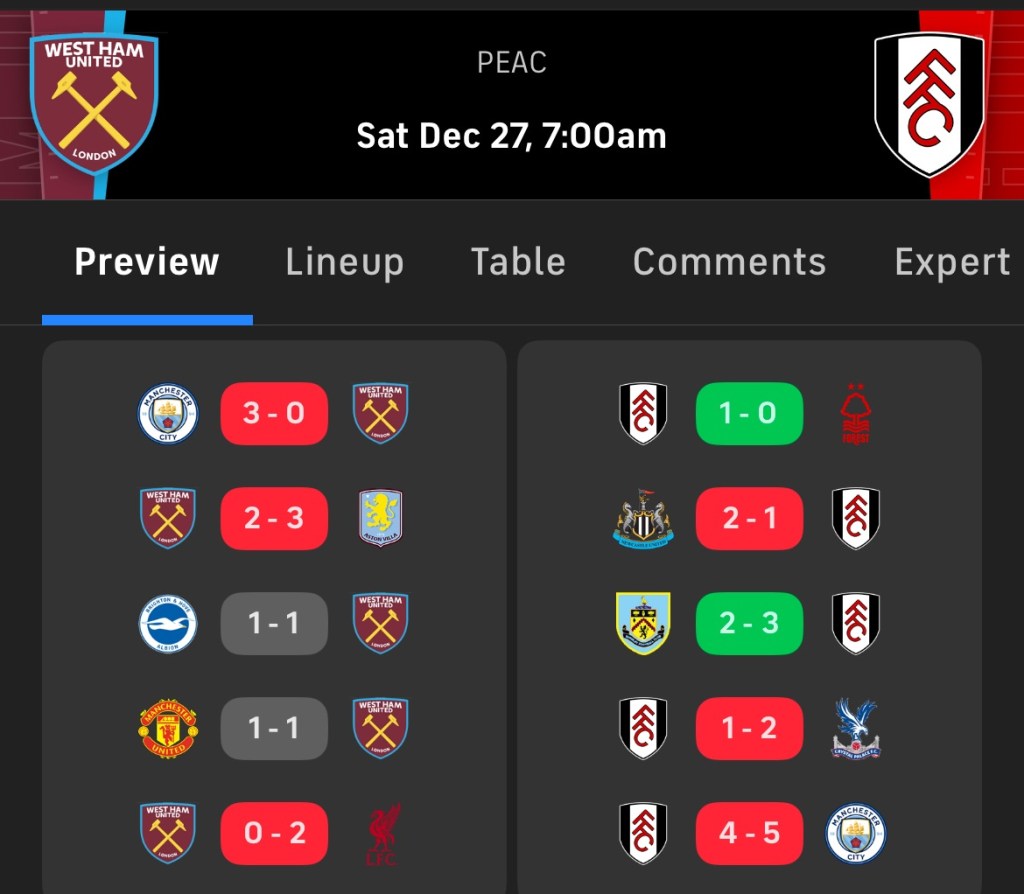Go to the Comments tab
The height and width of the screenshot is (894, 1024).
click(729, 262)
